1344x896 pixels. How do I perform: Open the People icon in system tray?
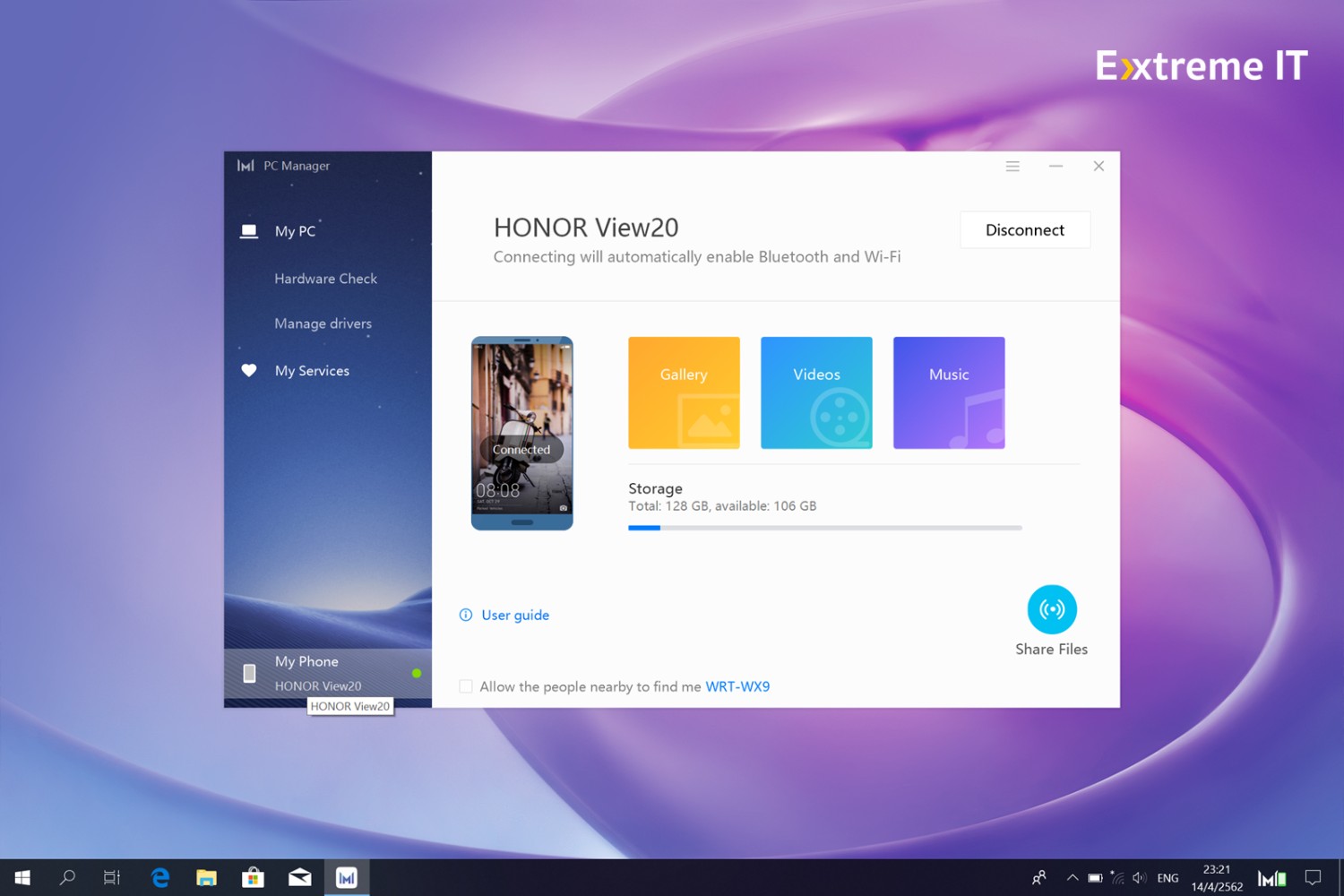pyautogui.click(x=1038, y=878)
